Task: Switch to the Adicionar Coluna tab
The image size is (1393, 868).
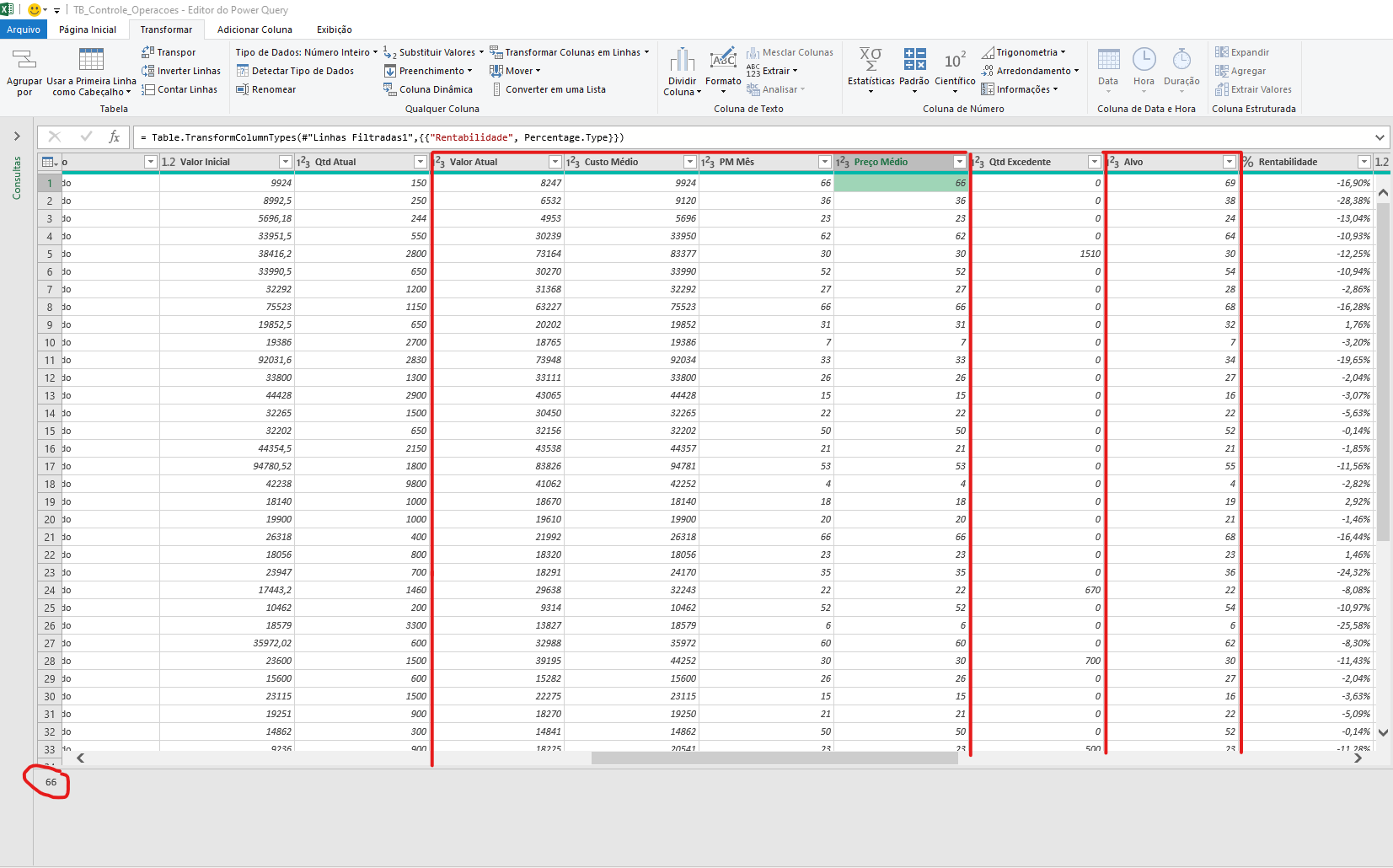Action: (254, 29)
